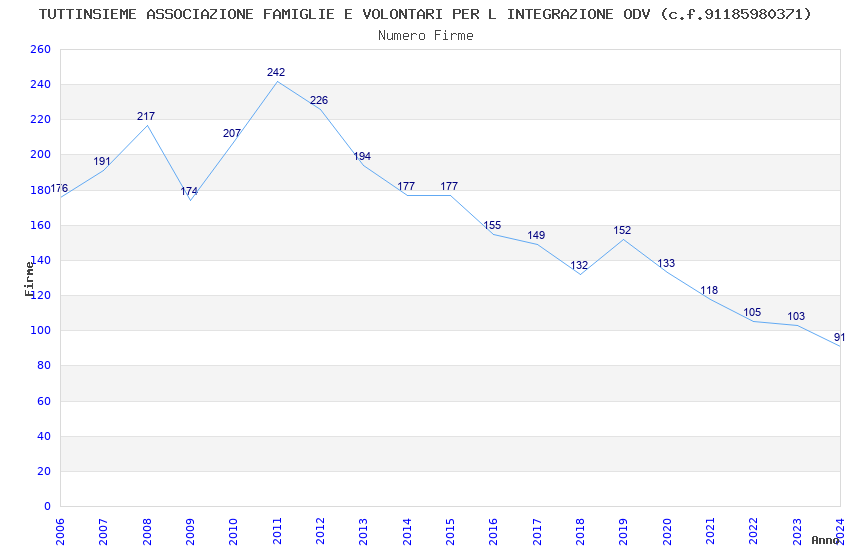Select the data label 149
Viewport: 850px width, 550px height.
536,235
